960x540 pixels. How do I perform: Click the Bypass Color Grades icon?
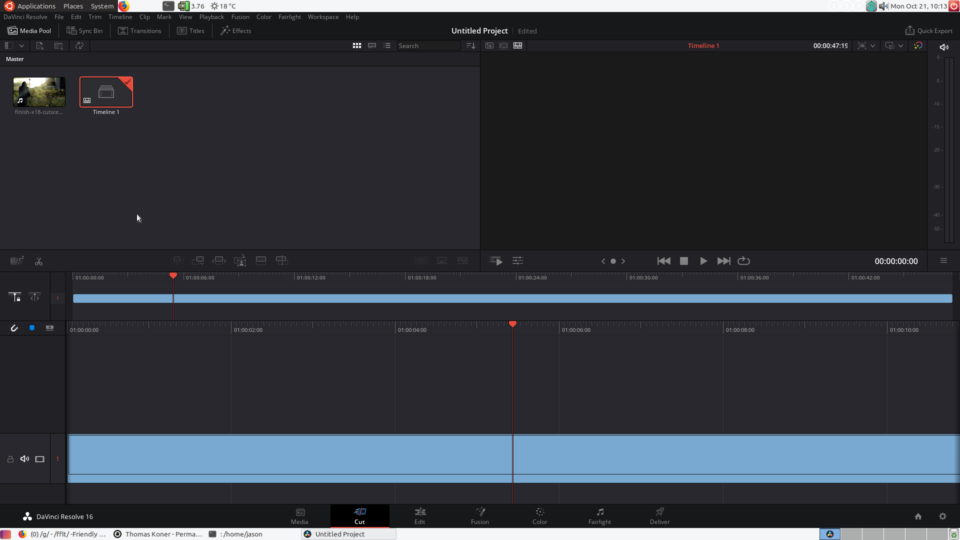[918, 46]
